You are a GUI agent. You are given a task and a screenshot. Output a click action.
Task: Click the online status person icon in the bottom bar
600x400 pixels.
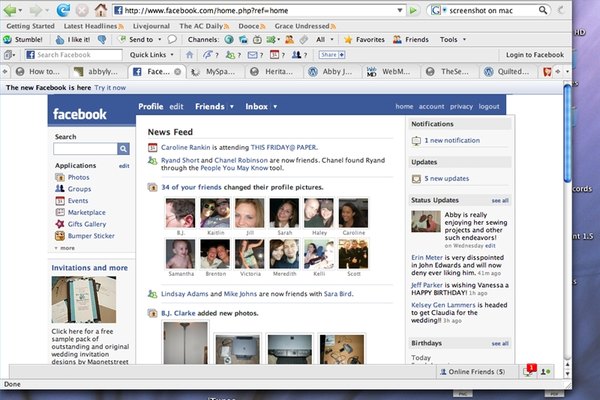(x=545, y=372)
